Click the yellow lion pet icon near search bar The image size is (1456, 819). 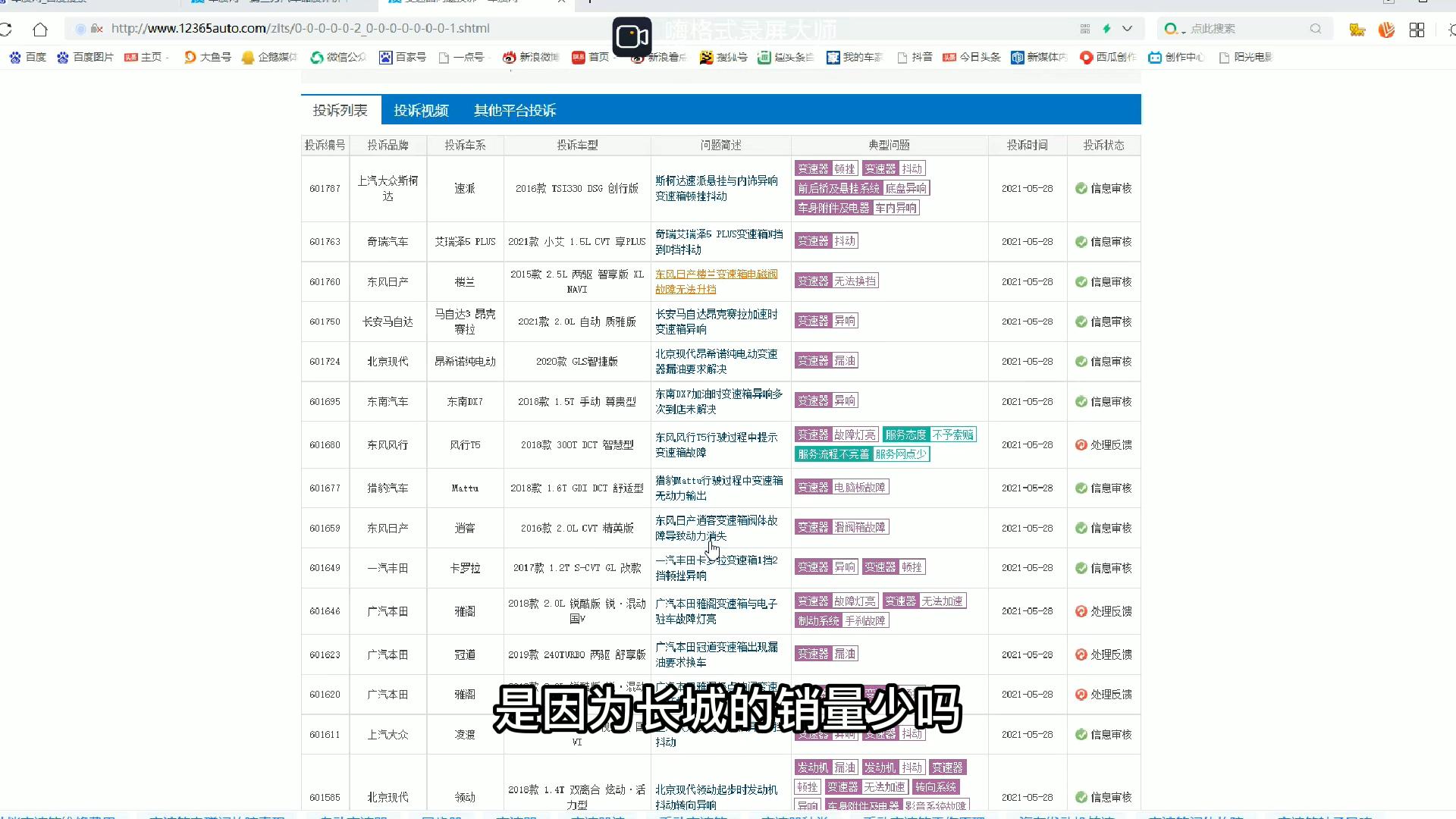[1356, 30]
